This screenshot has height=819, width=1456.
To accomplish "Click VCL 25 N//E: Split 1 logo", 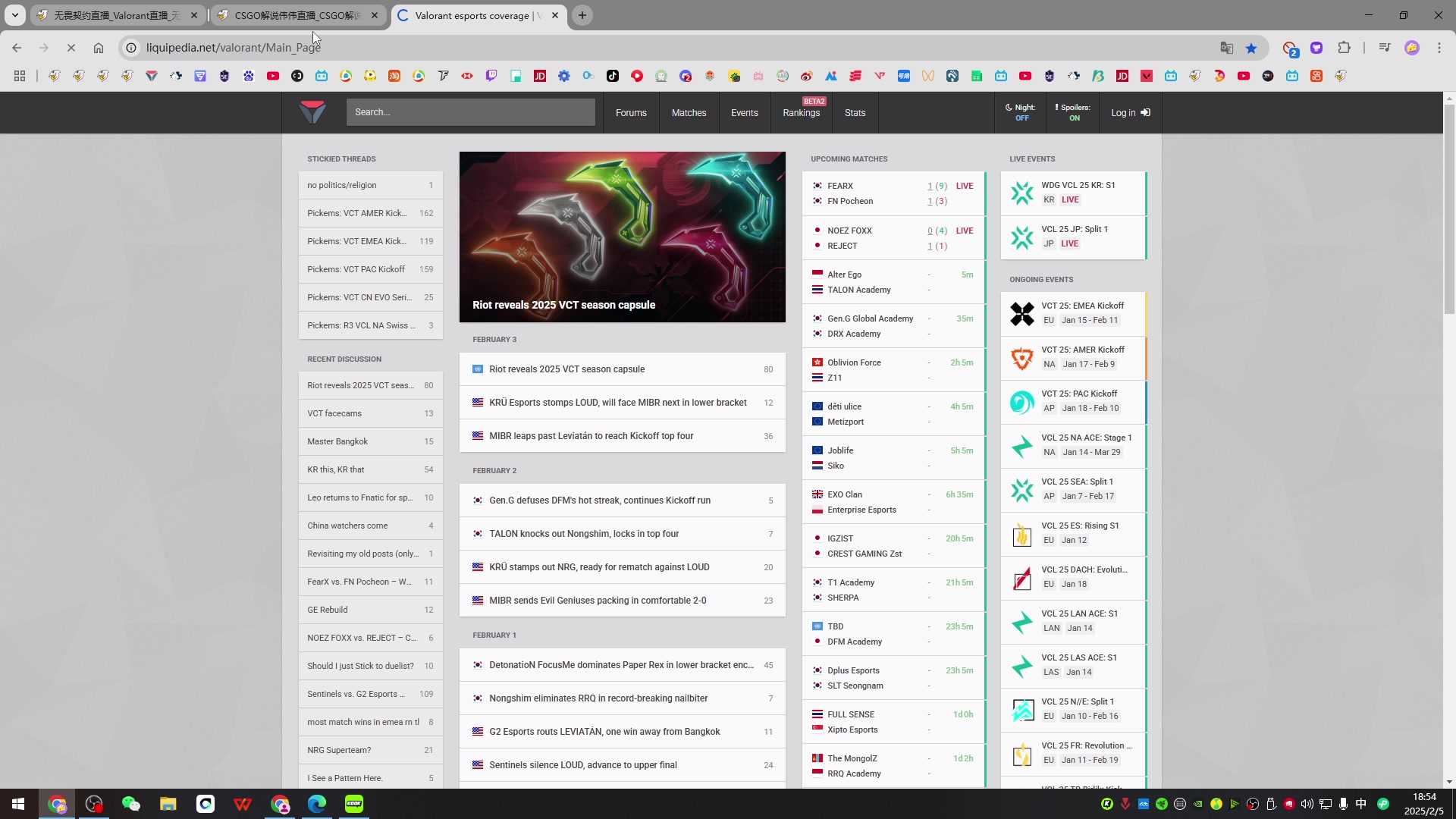I will [x=1021, y=710].
